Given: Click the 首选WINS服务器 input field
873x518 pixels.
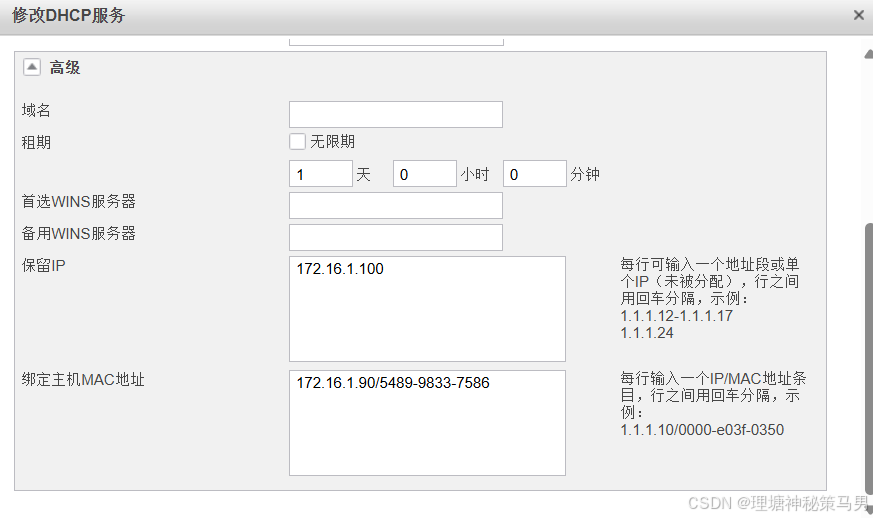Looking at the screenshot, I should [x=396, y=206].
